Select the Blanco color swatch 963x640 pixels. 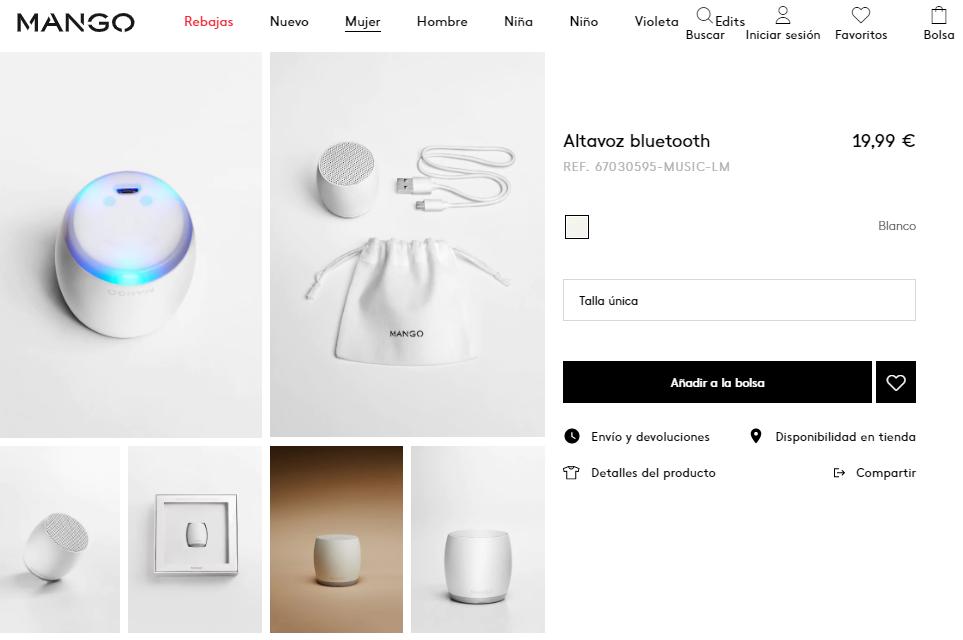[x=576, y=227]
